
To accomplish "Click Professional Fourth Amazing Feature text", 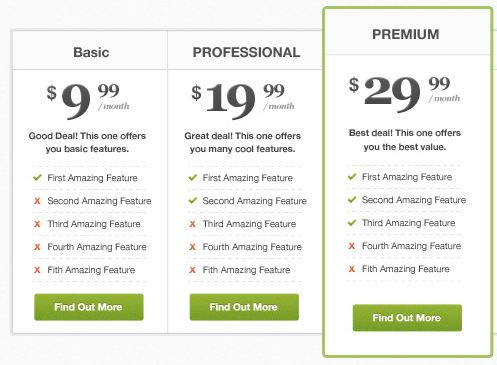I will click(x=252, y=247).
